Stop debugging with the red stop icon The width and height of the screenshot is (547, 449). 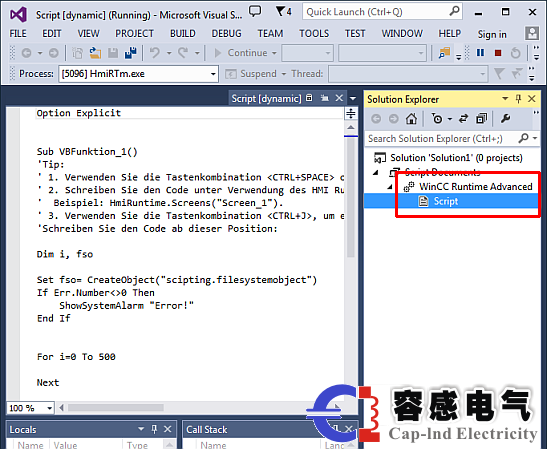pos(498,53)
